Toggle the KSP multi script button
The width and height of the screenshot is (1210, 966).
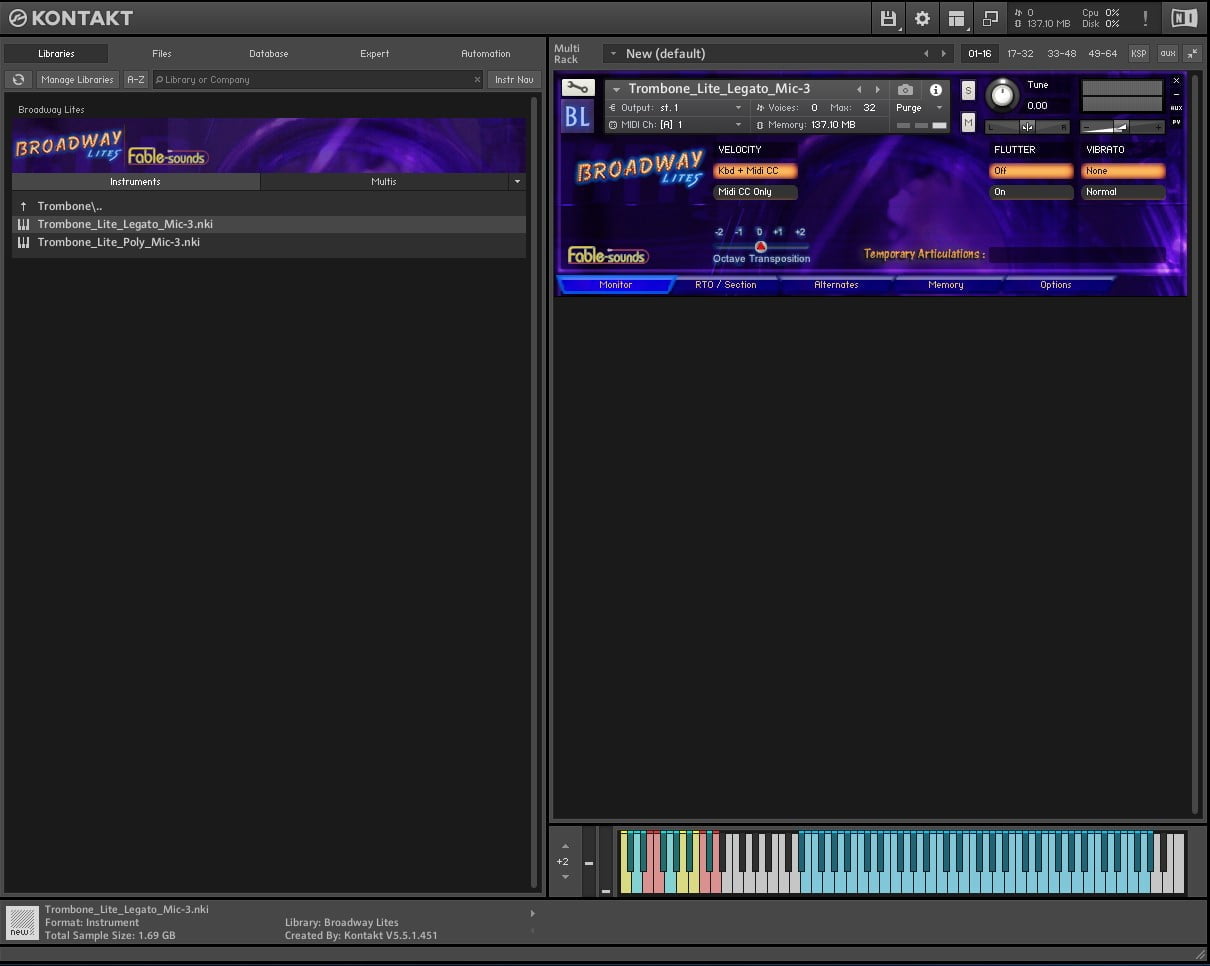1138,54
